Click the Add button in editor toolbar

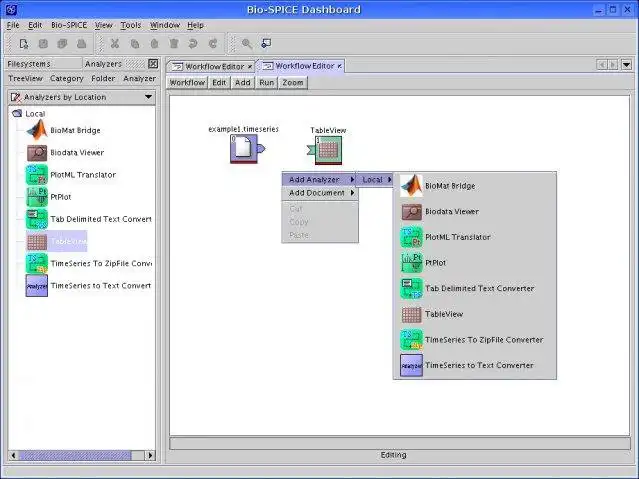point(242,83)
